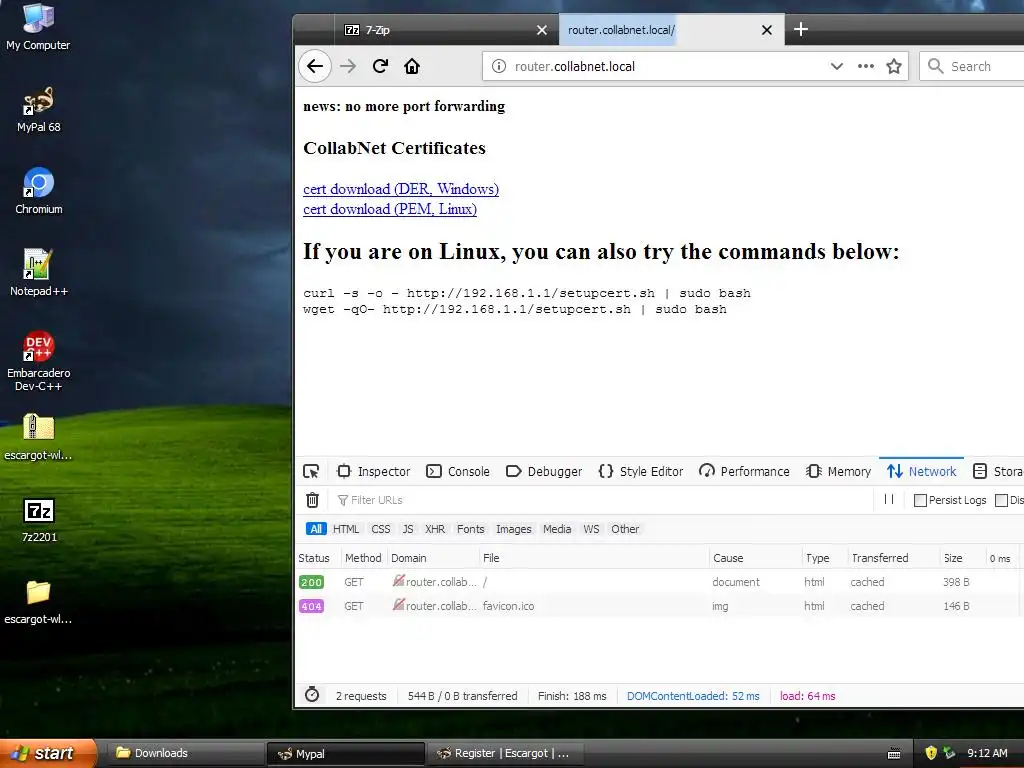
Task: Switch to Downloads taskbar window
Action: (184, 753)
